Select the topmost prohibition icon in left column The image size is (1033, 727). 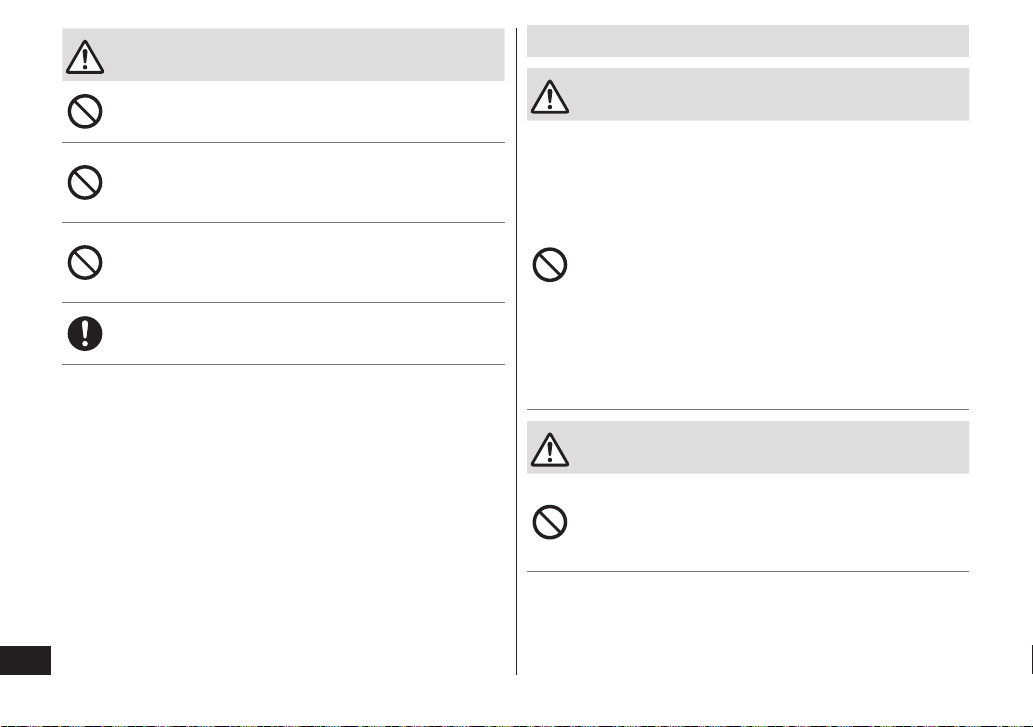(x=85, y=111)
